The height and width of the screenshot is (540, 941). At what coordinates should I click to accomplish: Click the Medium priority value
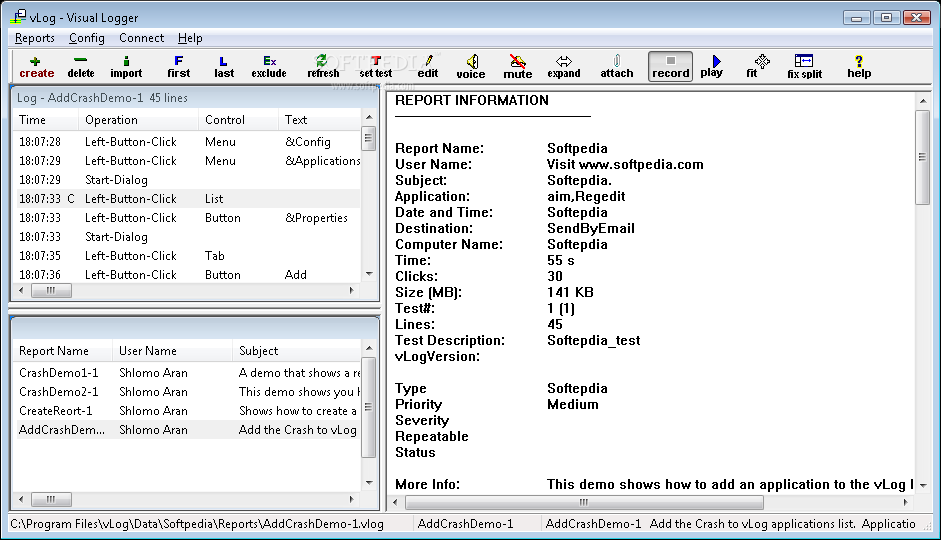pyautogui.click(x=573, y=404)
